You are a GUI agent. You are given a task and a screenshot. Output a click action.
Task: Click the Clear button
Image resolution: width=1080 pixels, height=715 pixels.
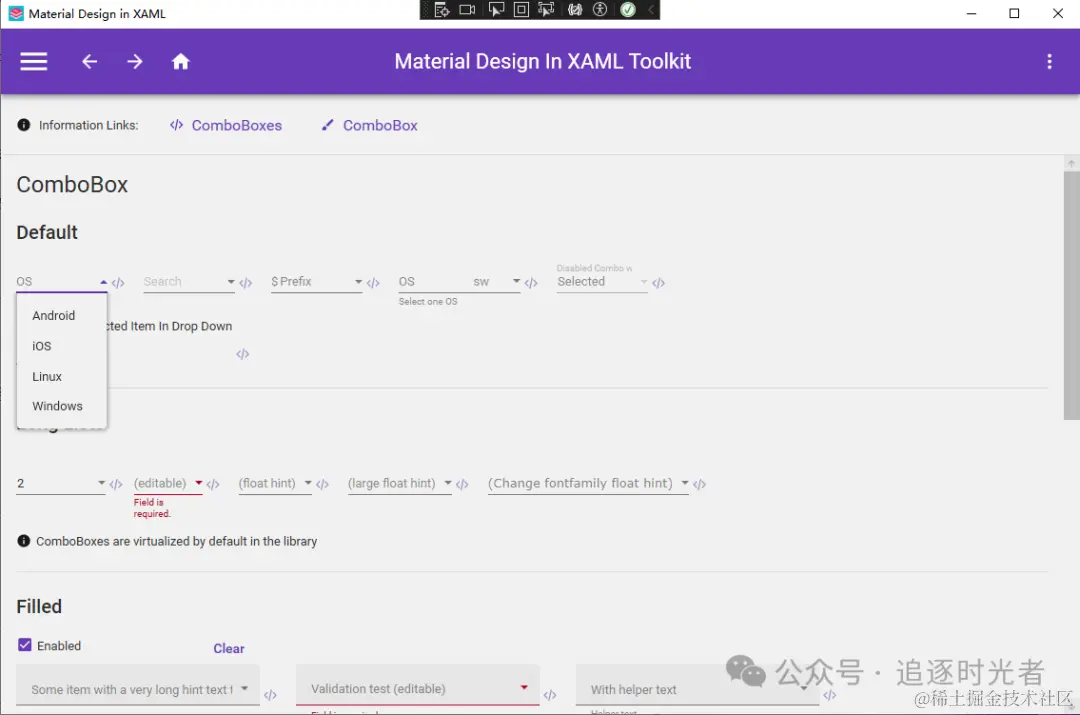coord(229,648)
